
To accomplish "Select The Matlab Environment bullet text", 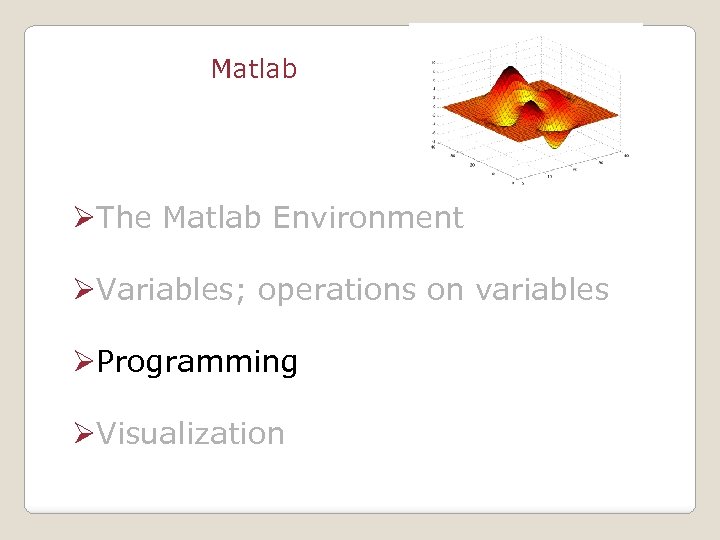I will coord(280,218).
